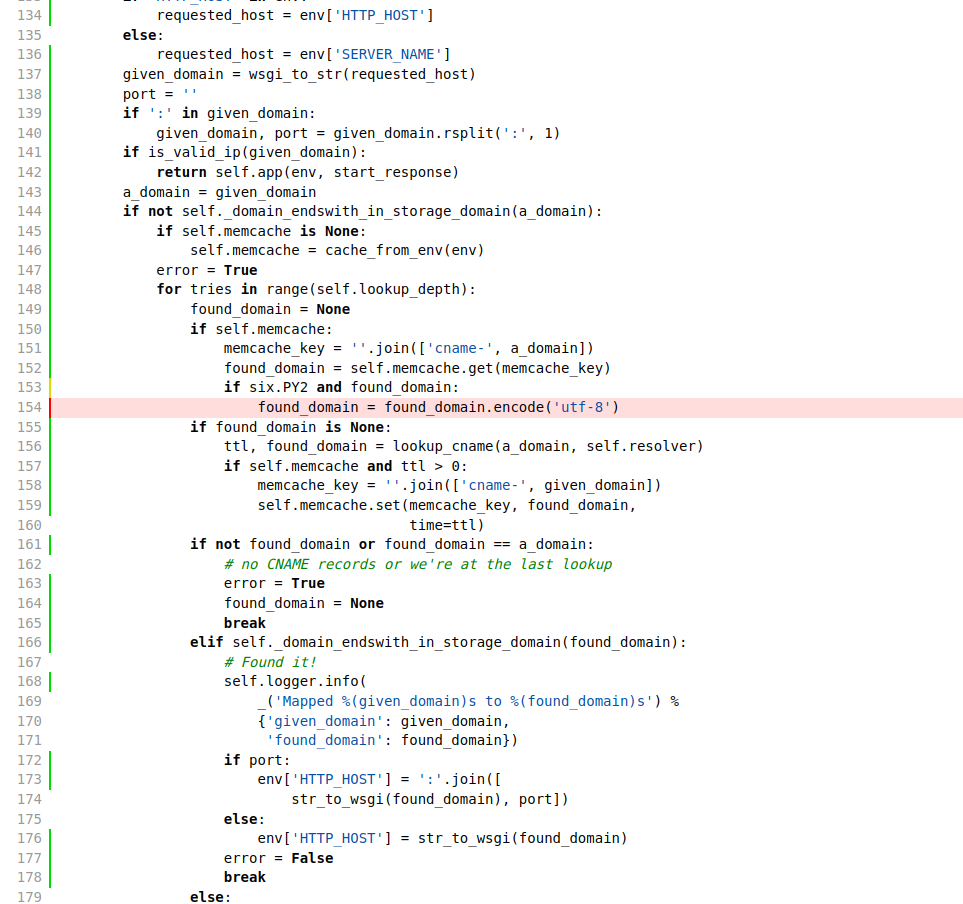
Task: Click the 'error = False' statement
Action: (278, 858)
